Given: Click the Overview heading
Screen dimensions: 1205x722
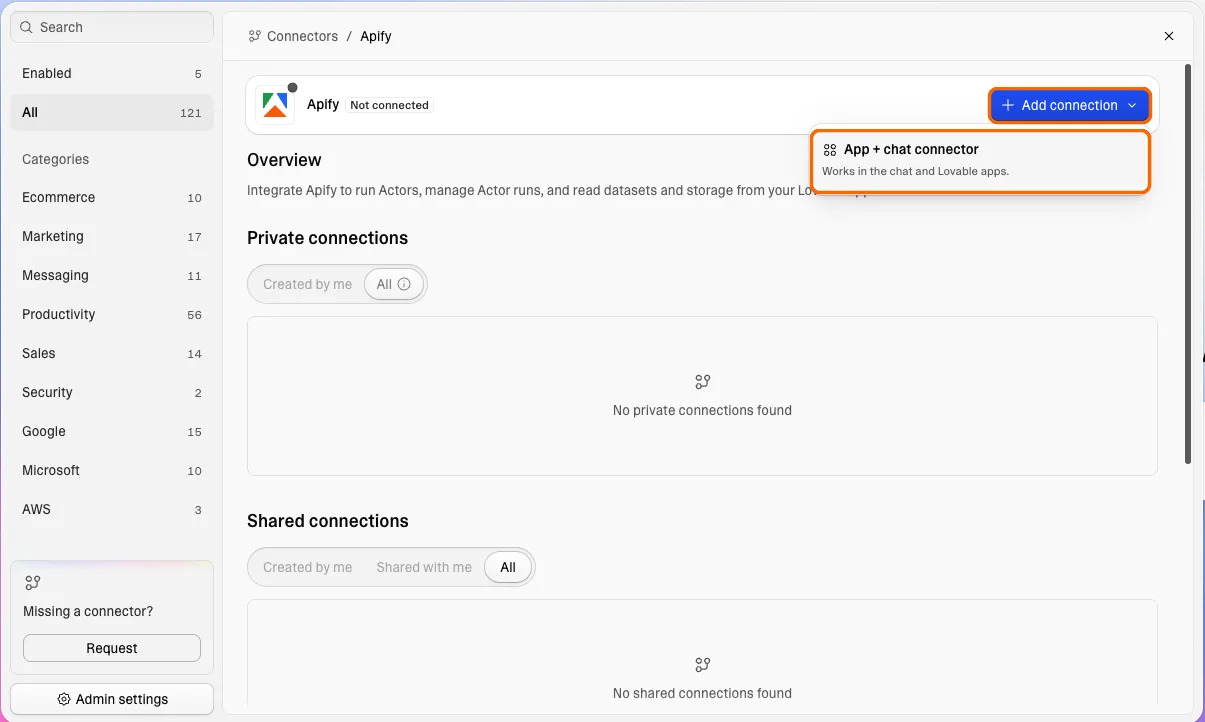Looking at the screenshot, I should pyautogui.click(x=284, y=160).
